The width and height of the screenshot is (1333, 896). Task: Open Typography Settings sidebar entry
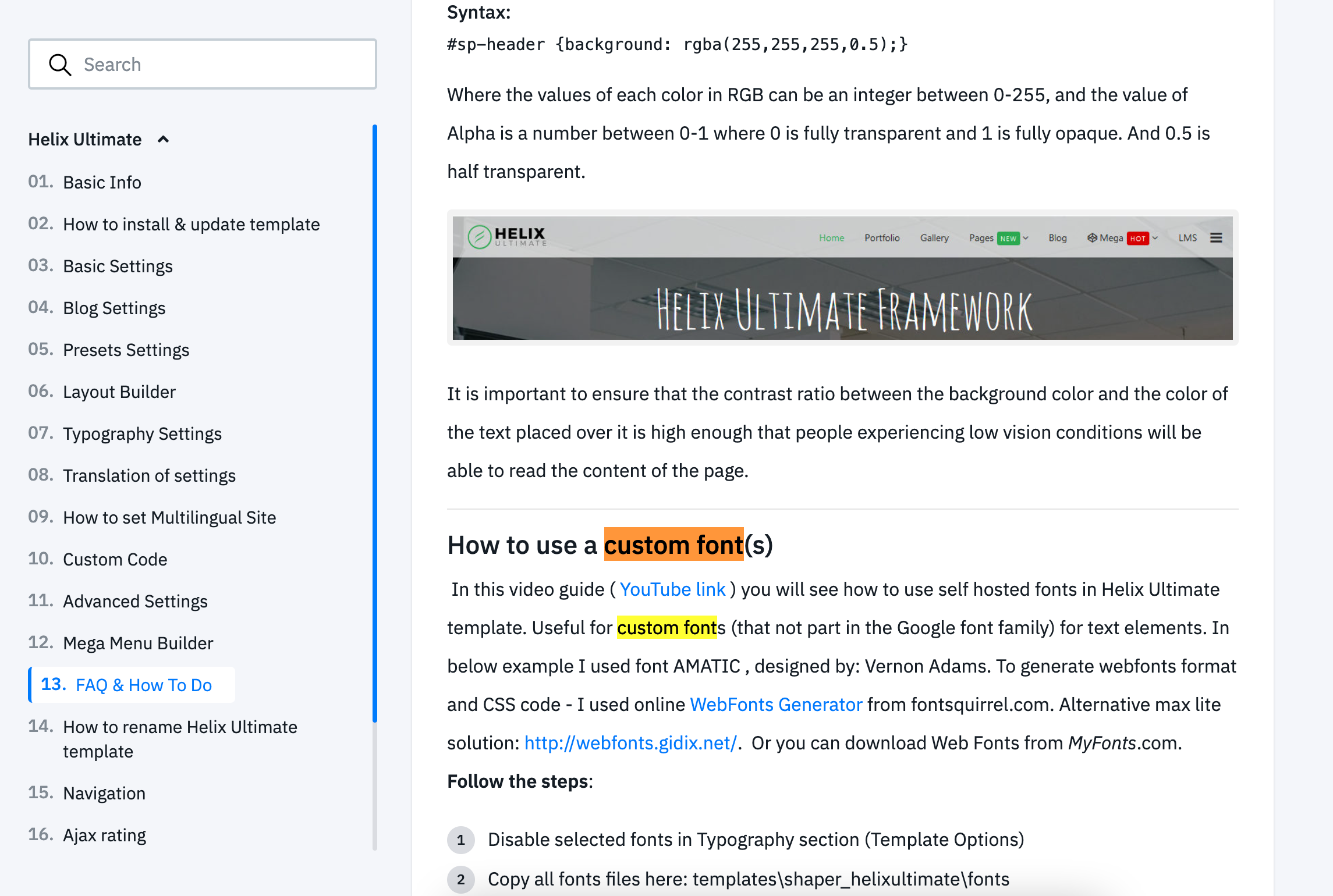tap(142, 433)
